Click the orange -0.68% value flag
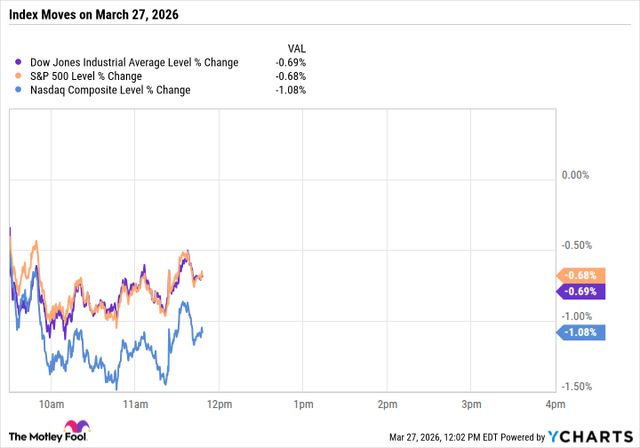Viewport: 640px width, 448px height. click(580, 275)
